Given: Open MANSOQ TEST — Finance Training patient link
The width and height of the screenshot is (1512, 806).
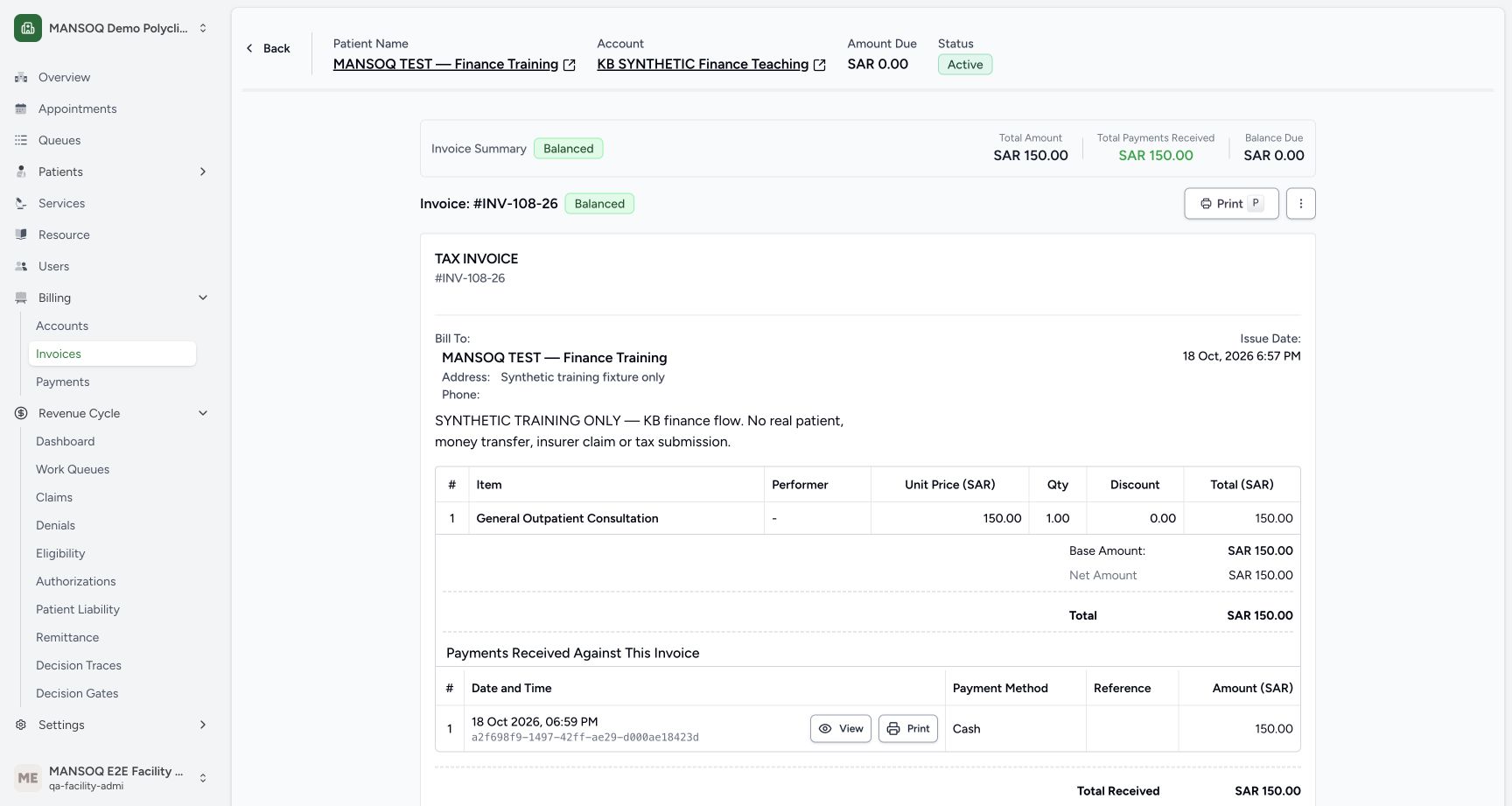Looking at the screenshot, I should (x=445, y=64).
